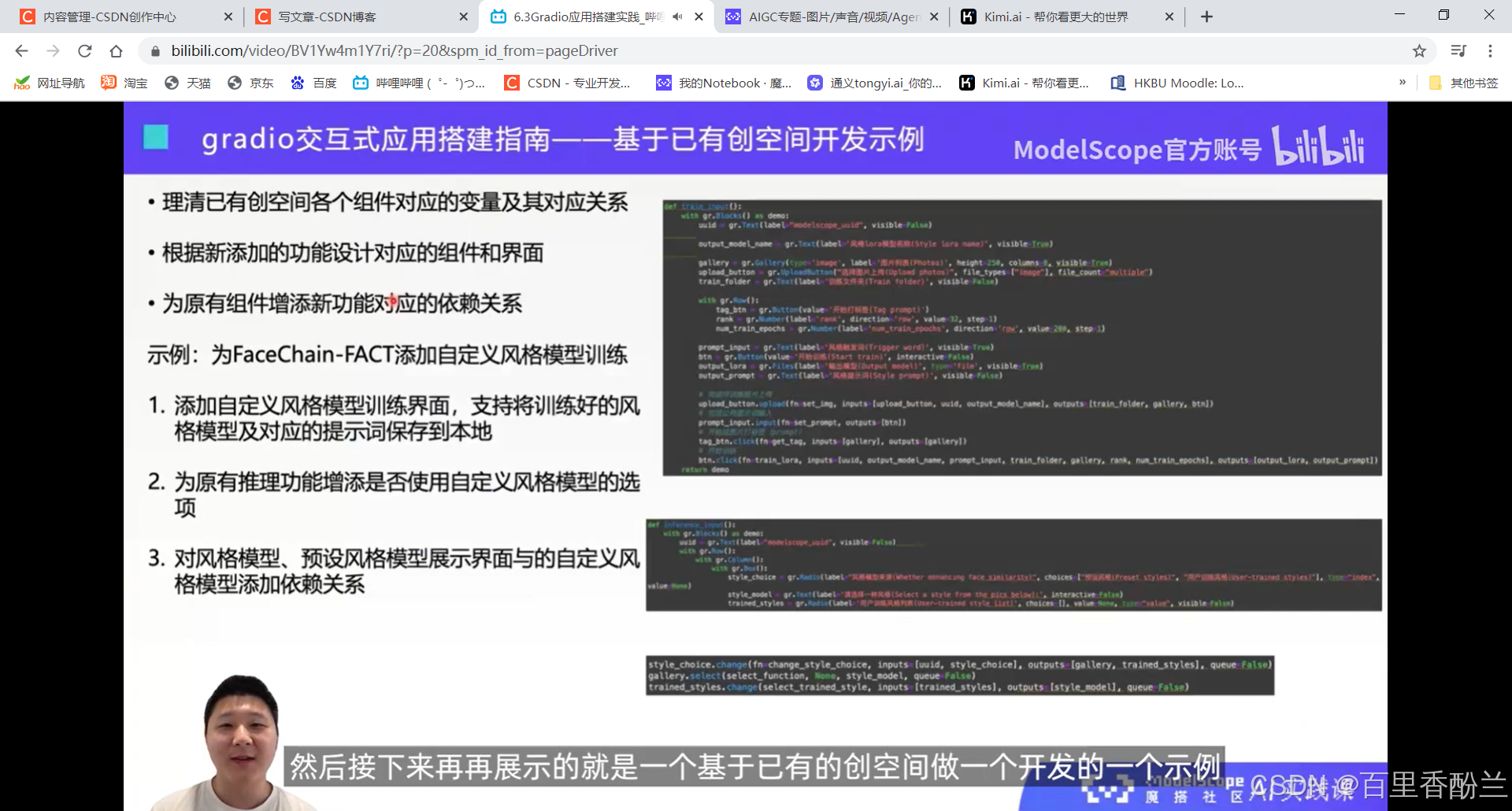Open the browser three-dot menu
This screenshot has height=811, width=1512.
click(1490, 51)
